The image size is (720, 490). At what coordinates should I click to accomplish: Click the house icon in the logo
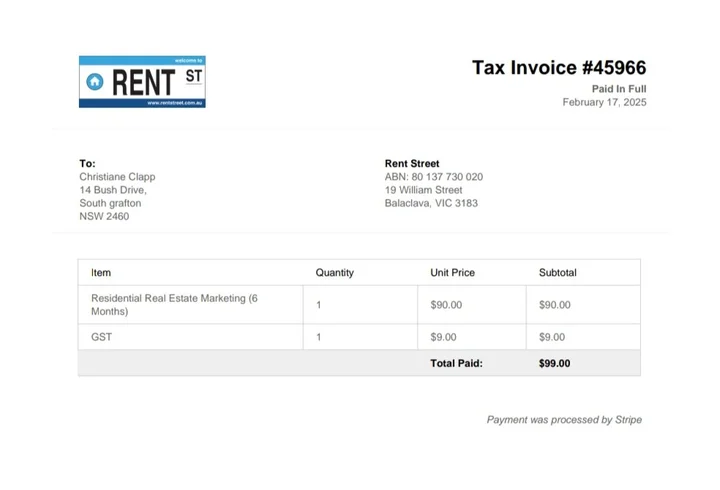95,81
